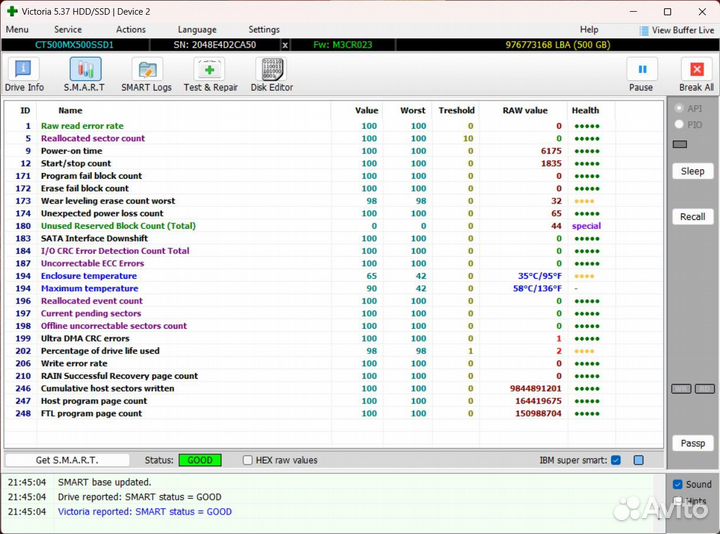Open the Service menu
The width and height of the screenshot is (720, 534).
[68, 30]
